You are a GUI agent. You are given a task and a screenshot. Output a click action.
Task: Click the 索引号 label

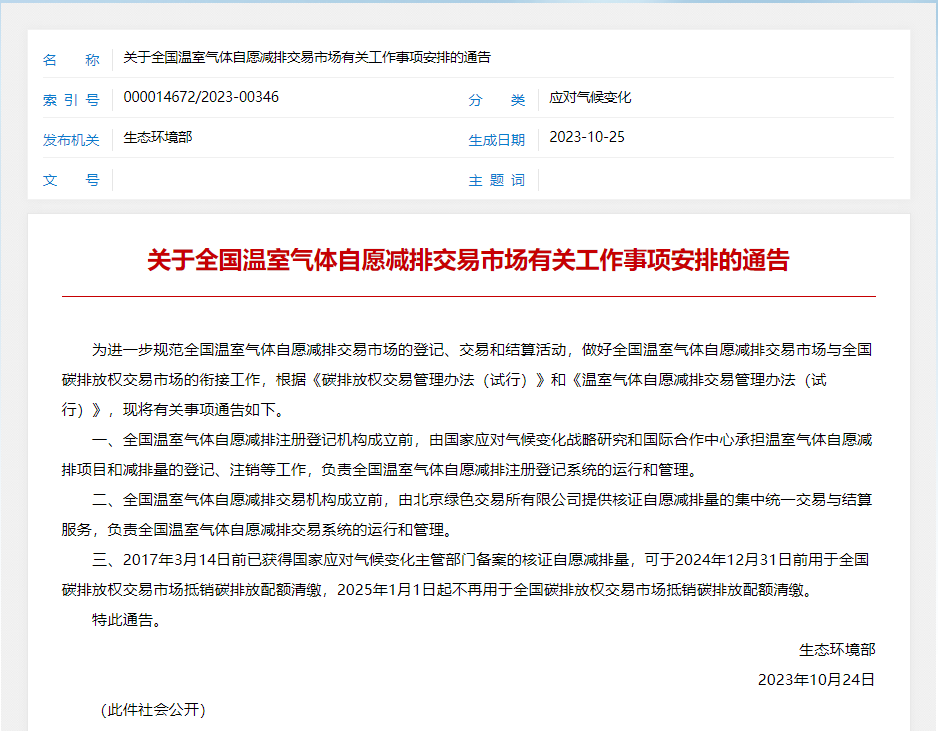(x=71, y=100)
